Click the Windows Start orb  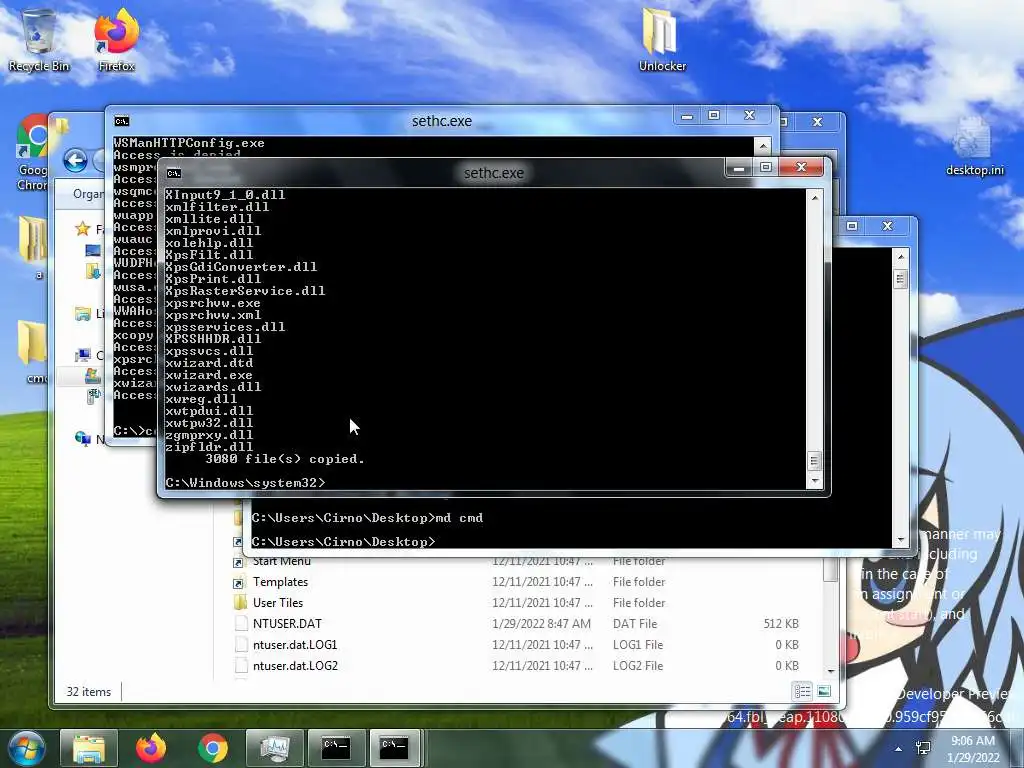(26, 748)
